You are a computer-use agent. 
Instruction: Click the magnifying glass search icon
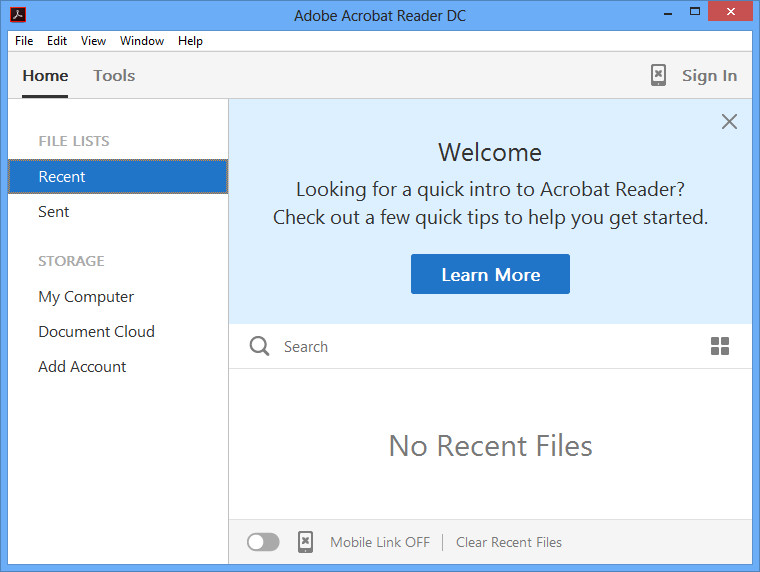tap(259, 346)
